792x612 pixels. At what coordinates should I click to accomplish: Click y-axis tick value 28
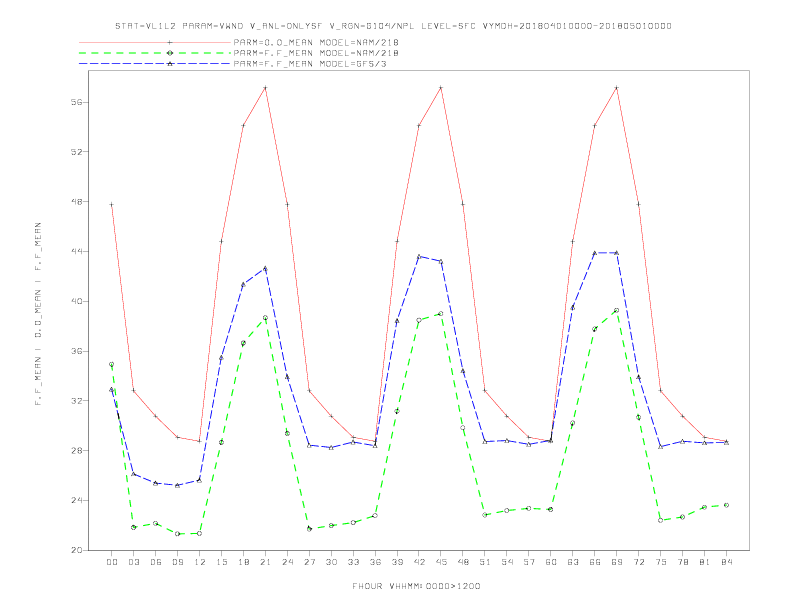pyautogui.click(x=76, y=450)
